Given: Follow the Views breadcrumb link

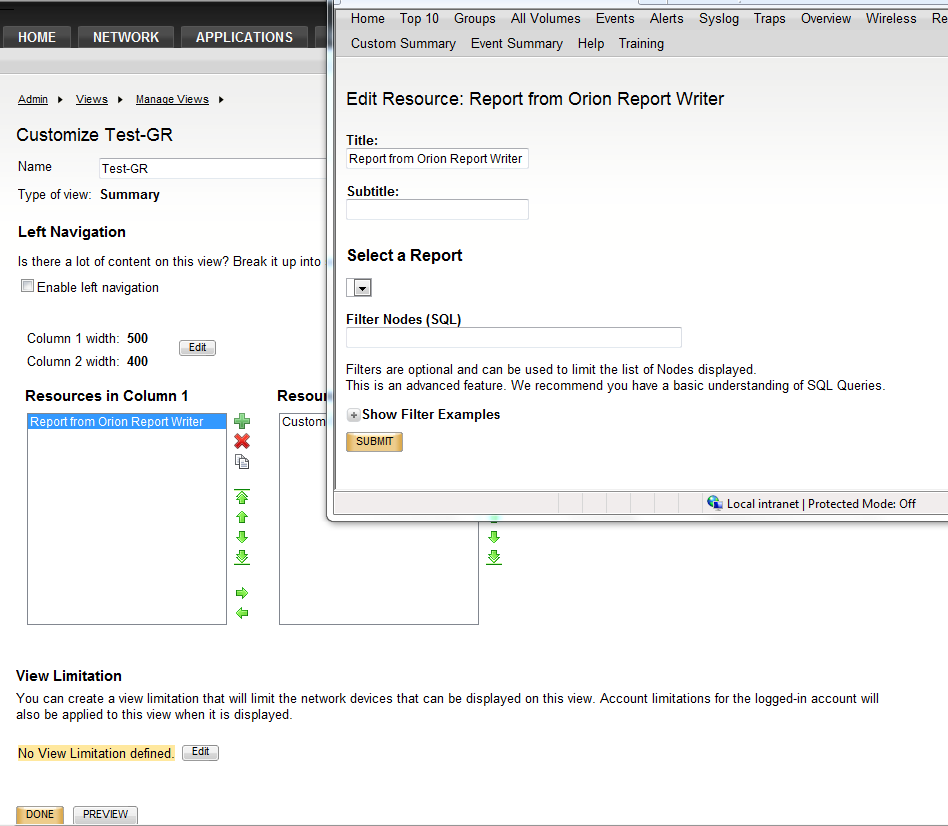Looking at the screenshot, I should click(x=92, y=99).
